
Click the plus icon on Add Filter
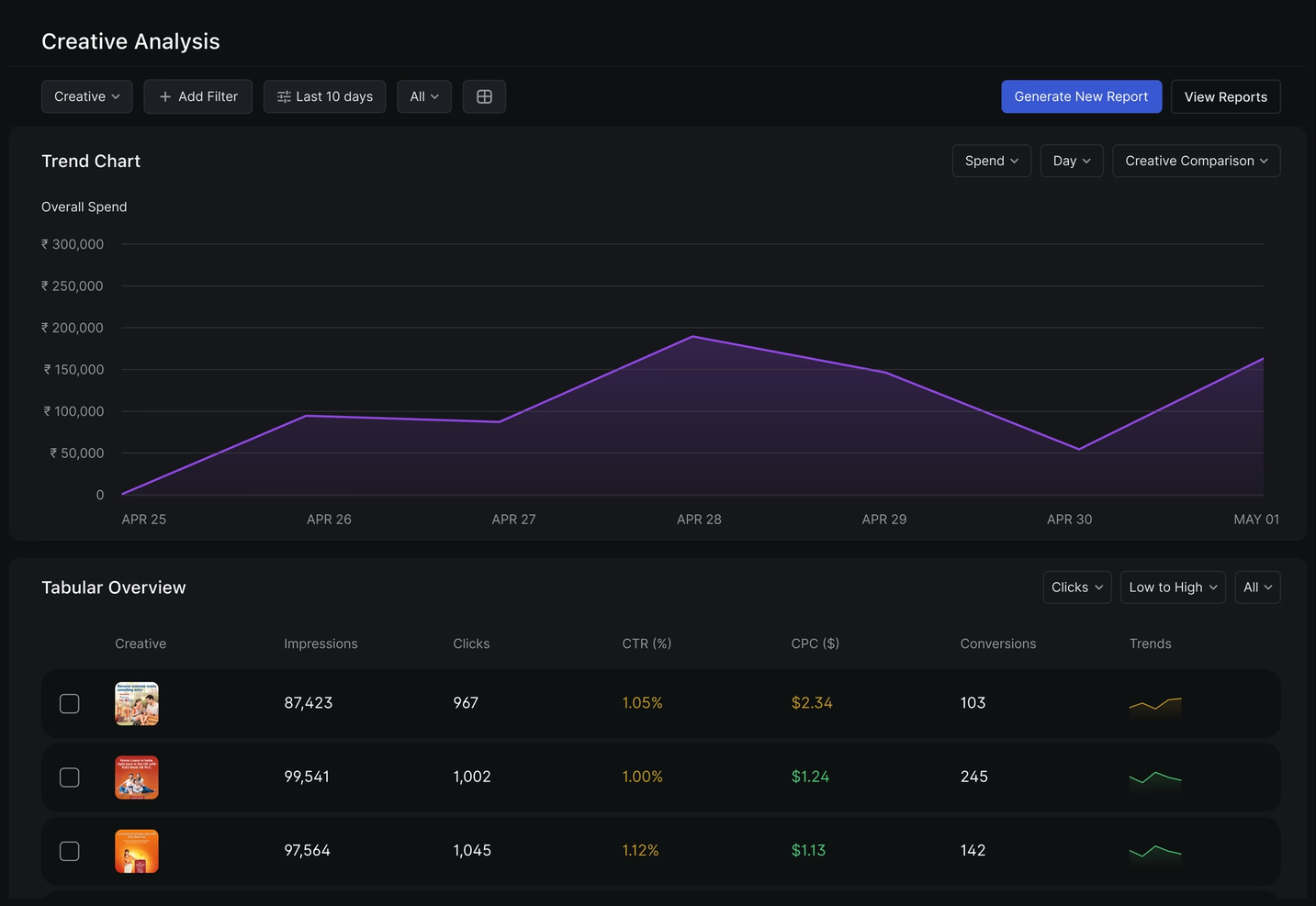coord(165,96)
